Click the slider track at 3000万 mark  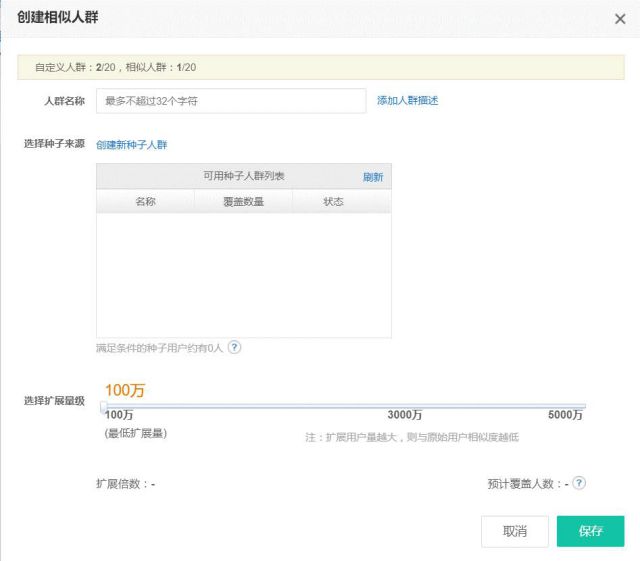click(x=405, y=406)
